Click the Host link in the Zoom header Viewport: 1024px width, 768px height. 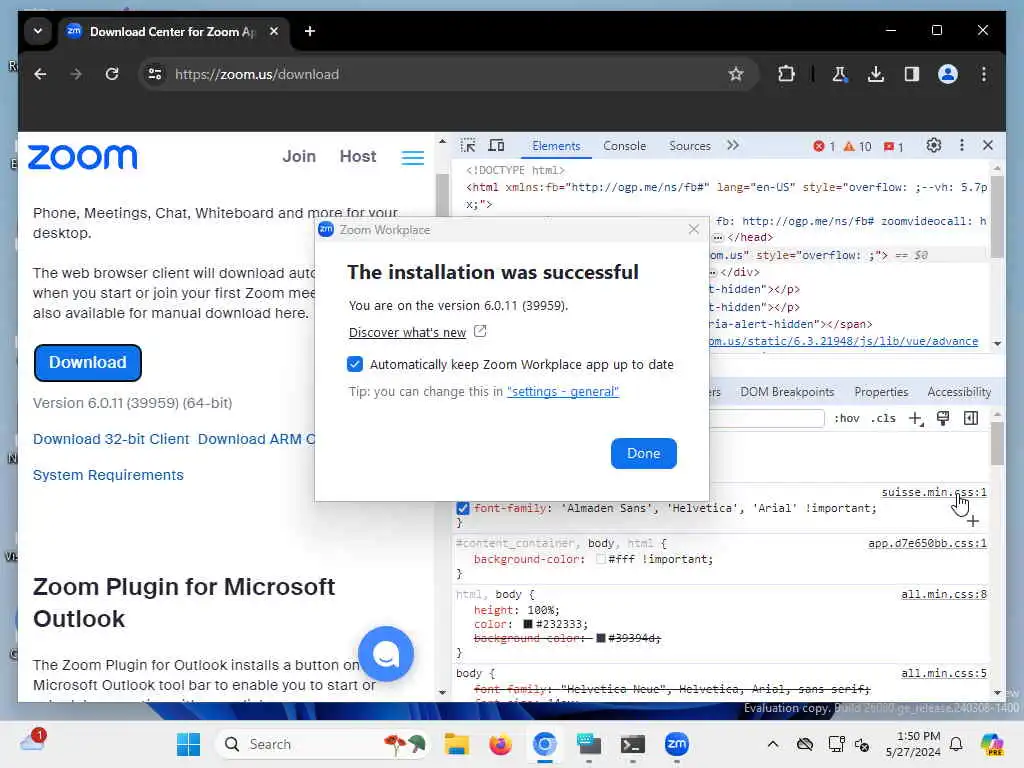(x=357, y=157)
